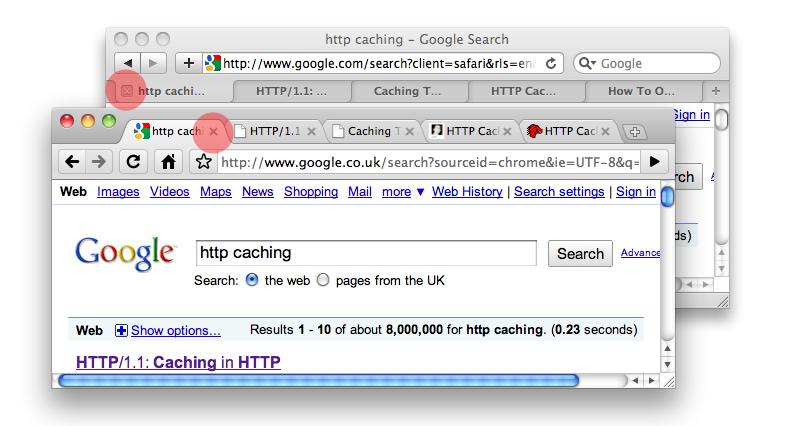The image size is (789, 426).
Task: Click Sign in link in Chrome window
Action: 636,192
